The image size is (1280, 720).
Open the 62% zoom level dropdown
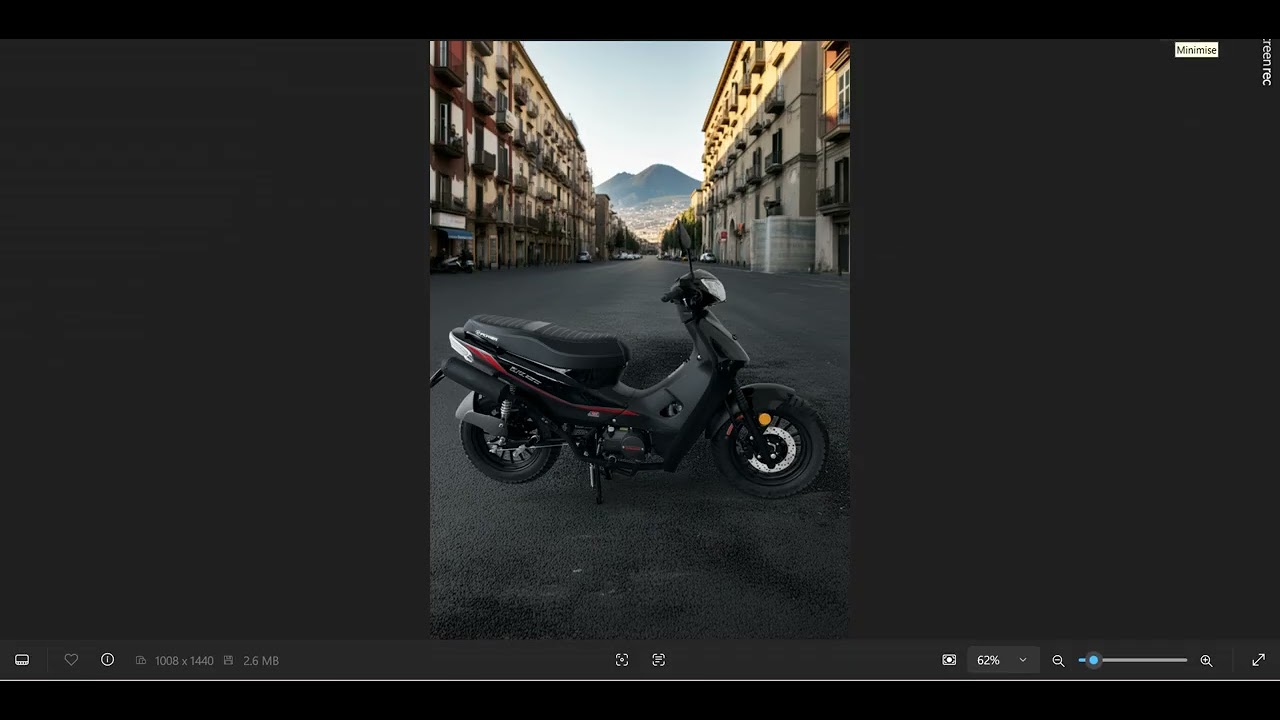[x=1003, y=660]
